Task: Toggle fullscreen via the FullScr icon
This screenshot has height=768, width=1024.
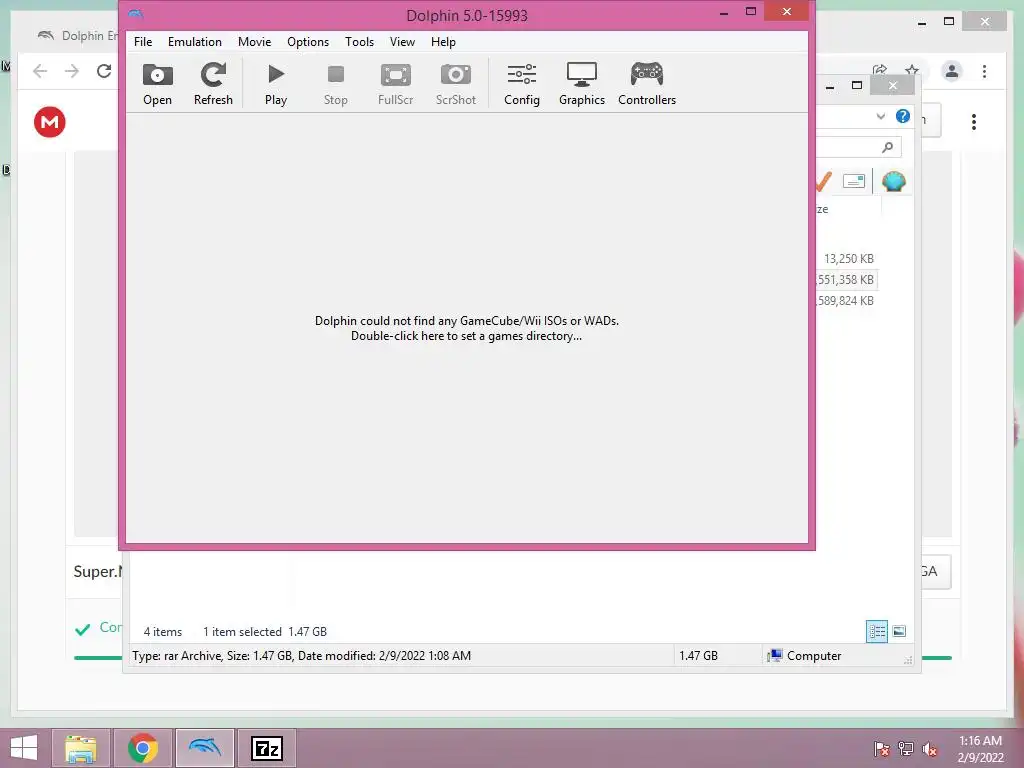Action: point(395,84)
